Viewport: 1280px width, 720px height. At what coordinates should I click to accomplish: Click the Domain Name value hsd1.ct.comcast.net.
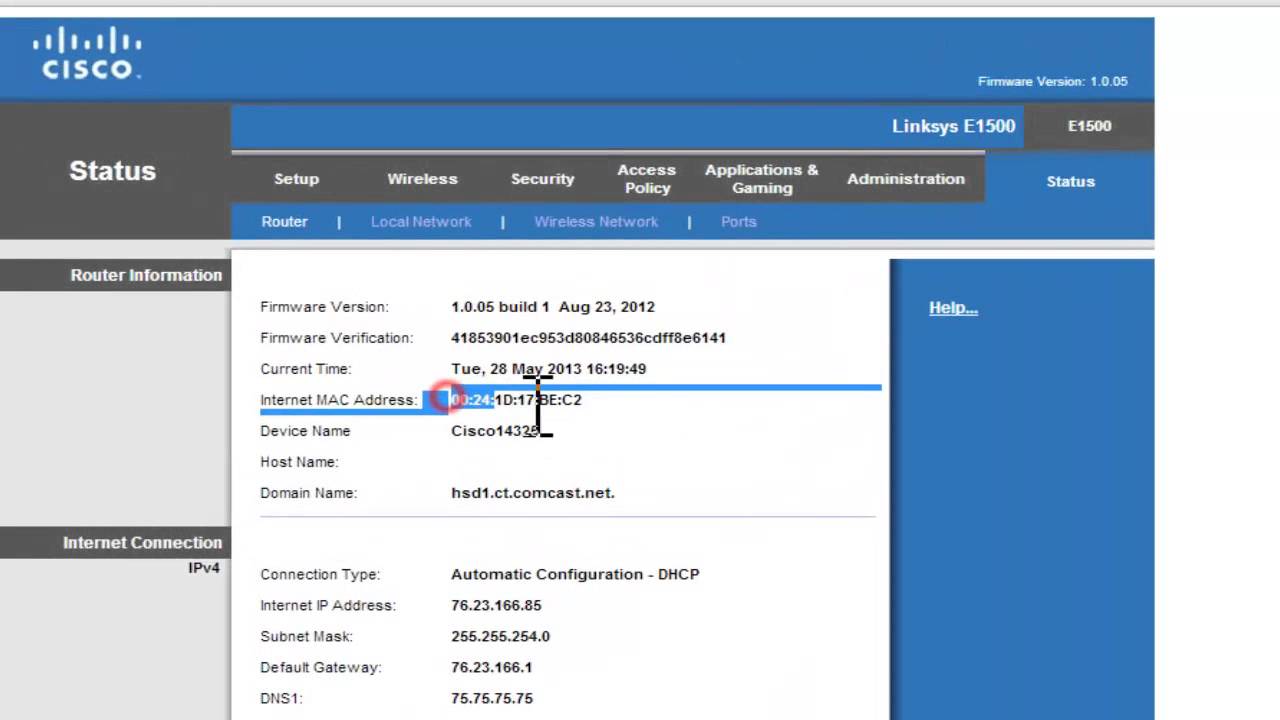click(x=533, y=493)
